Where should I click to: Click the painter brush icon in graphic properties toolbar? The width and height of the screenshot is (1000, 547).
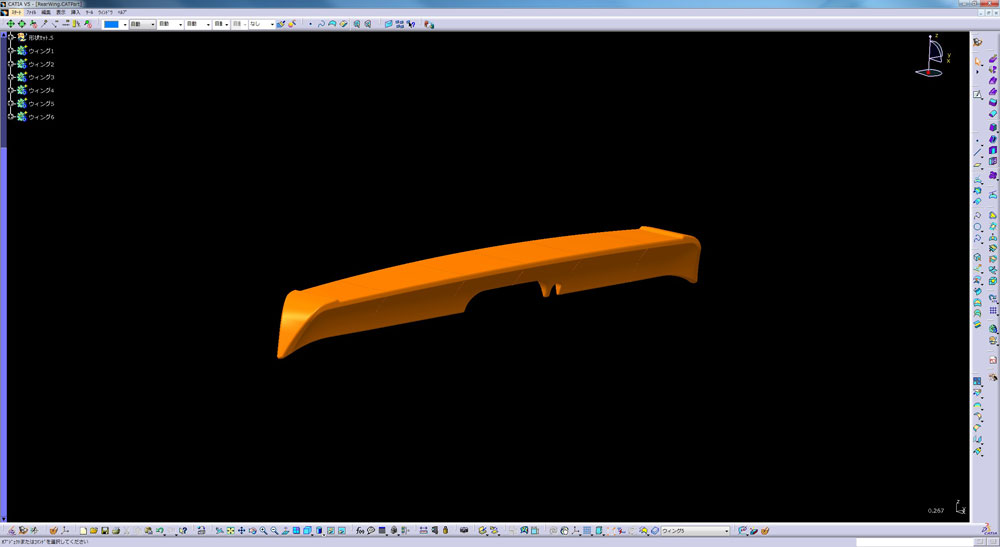[281, 24]
